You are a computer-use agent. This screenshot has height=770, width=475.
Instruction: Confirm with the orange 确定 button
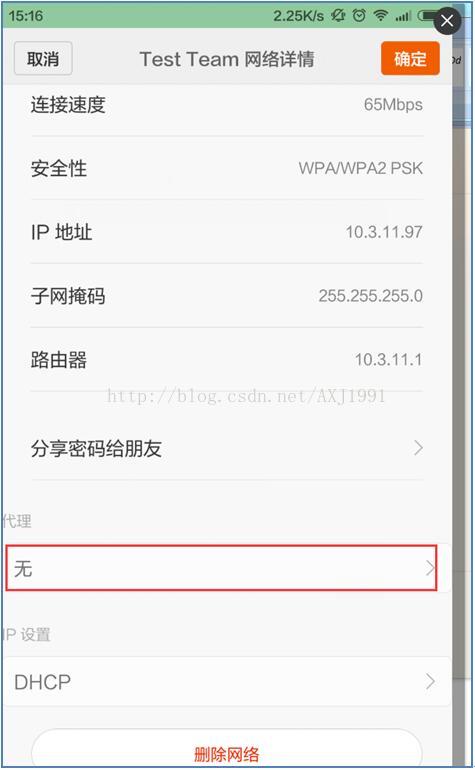point(410,58)
